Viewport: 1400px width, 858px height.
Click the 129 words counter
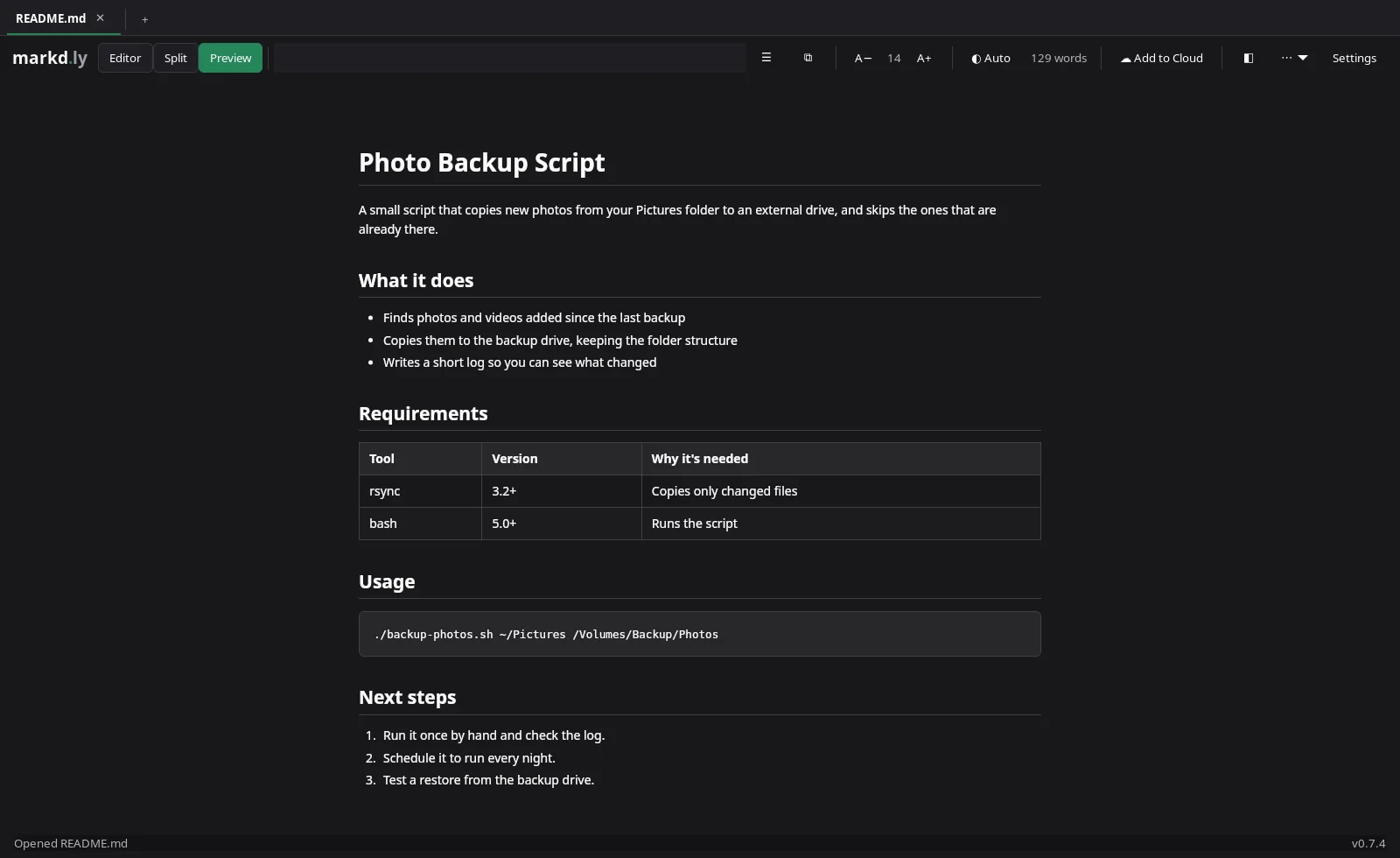click(x=1058, y=58)
